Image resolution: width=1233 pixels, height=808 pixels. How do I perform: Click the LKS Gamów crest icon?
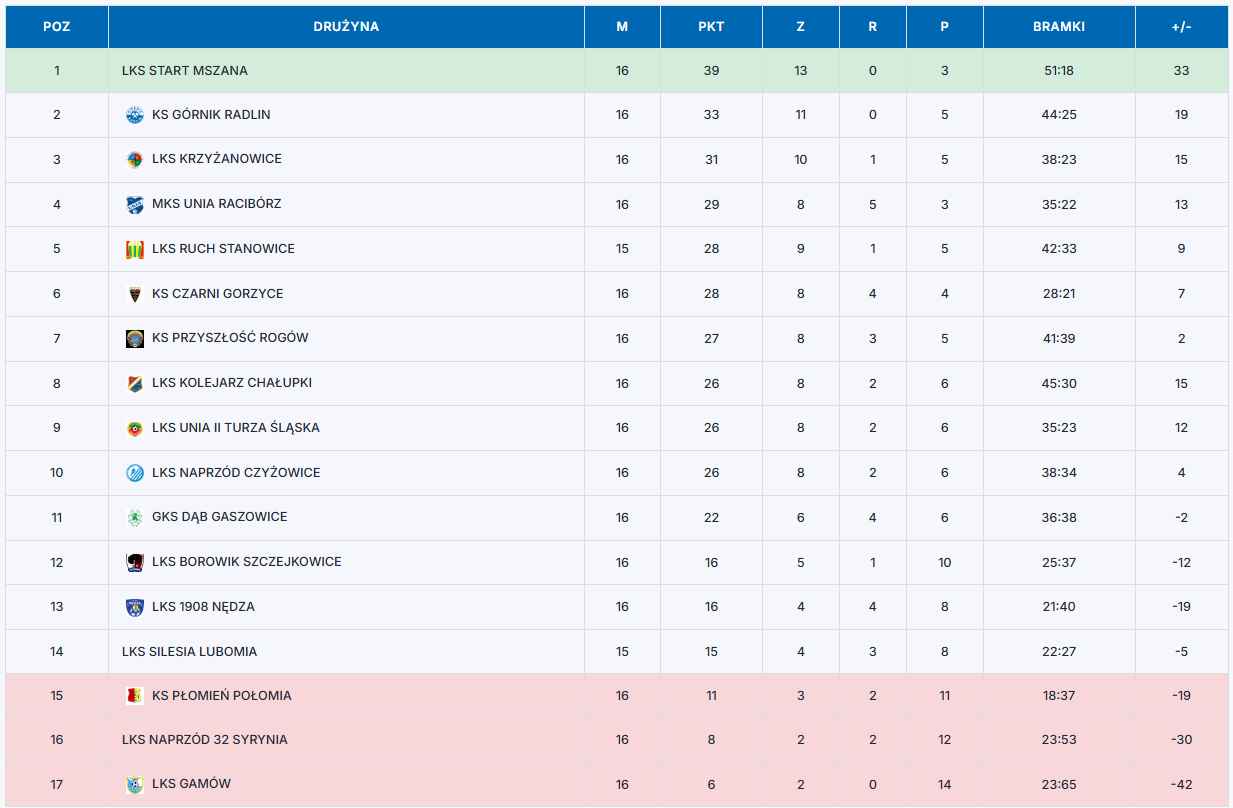pyautogui.click(x=134, y=784)
